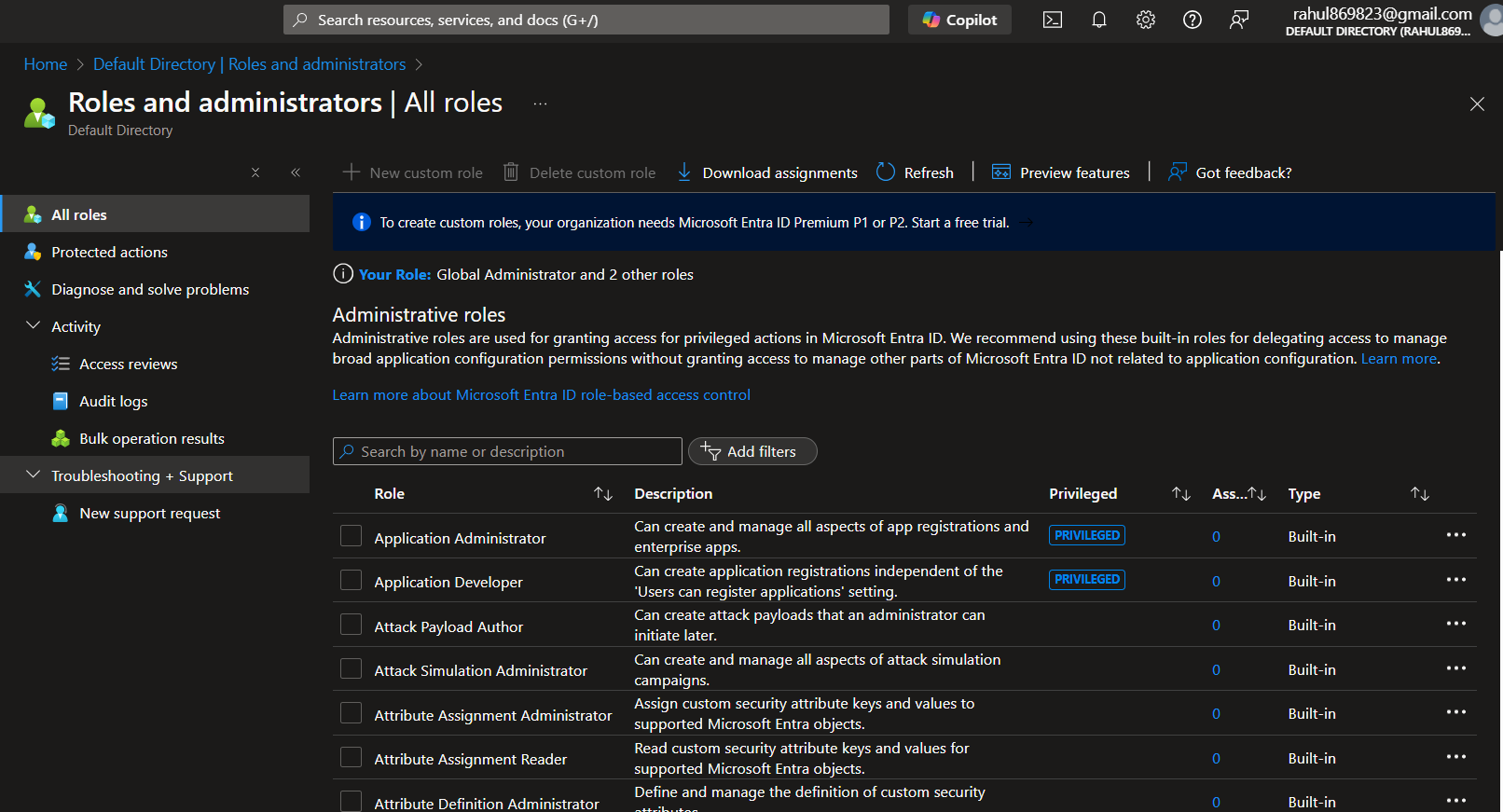Viewport: 1503px width, 812px height.
Task: Refresh the roles list
Action: [x=915, y=172]
